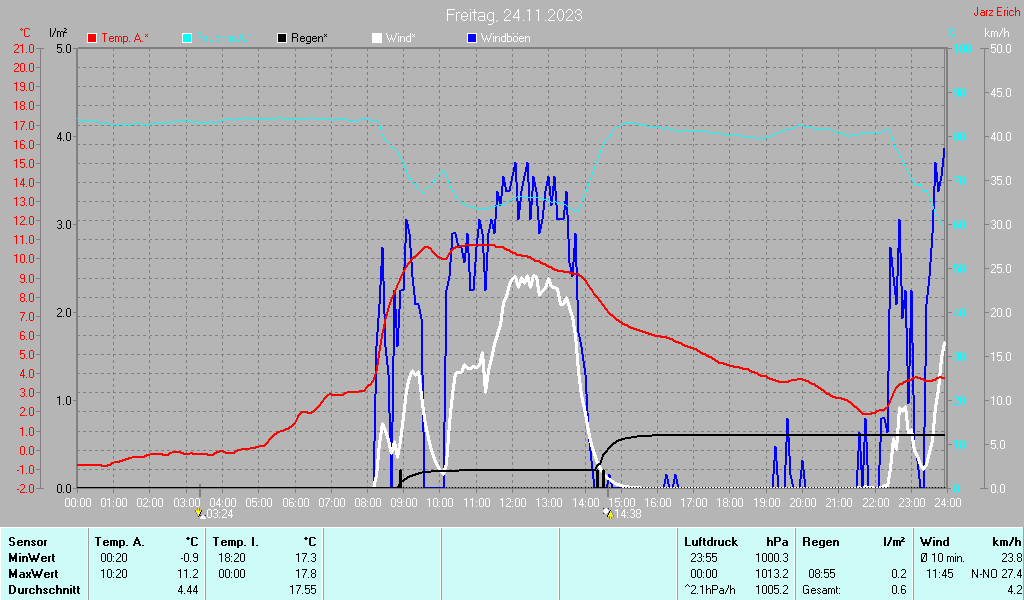This screenshot has height=600, width=1024.
Task: Click the Wind km/h table header
Action: pyautogui.click(x=970, y=542)
